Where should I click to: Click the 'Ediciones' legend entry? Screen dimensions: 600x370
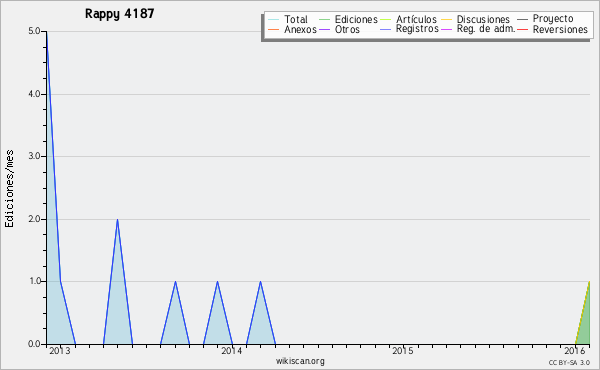click(x=356, y=19)
